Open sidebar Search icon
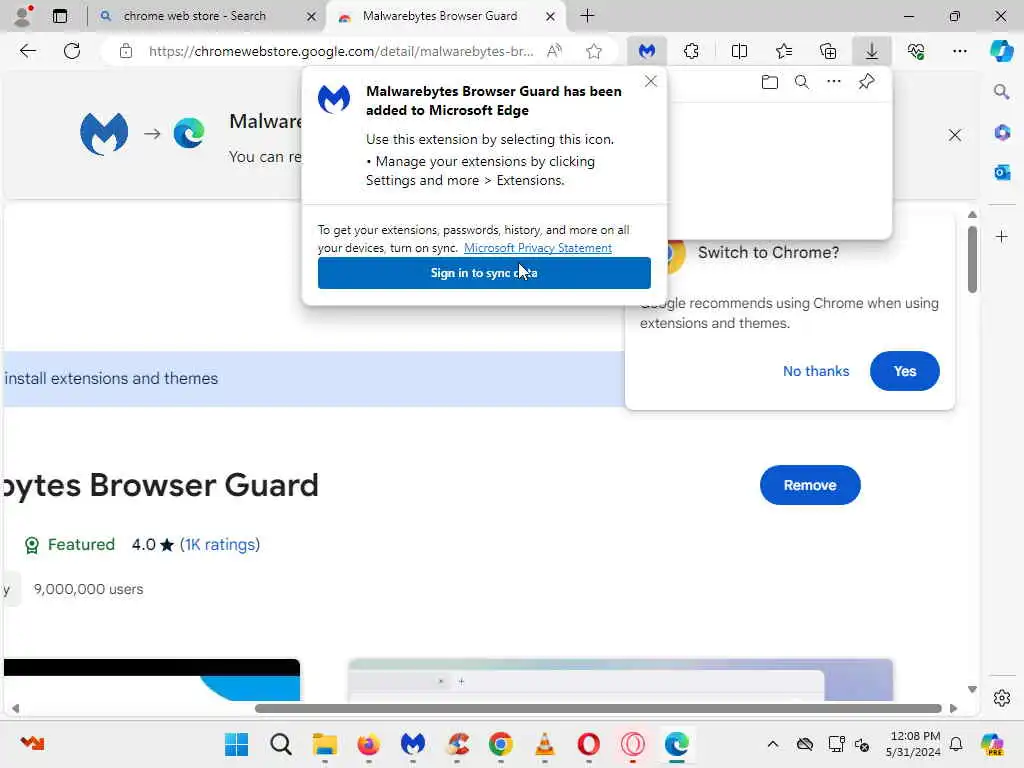1024x768 pixels. [1002, 91]
